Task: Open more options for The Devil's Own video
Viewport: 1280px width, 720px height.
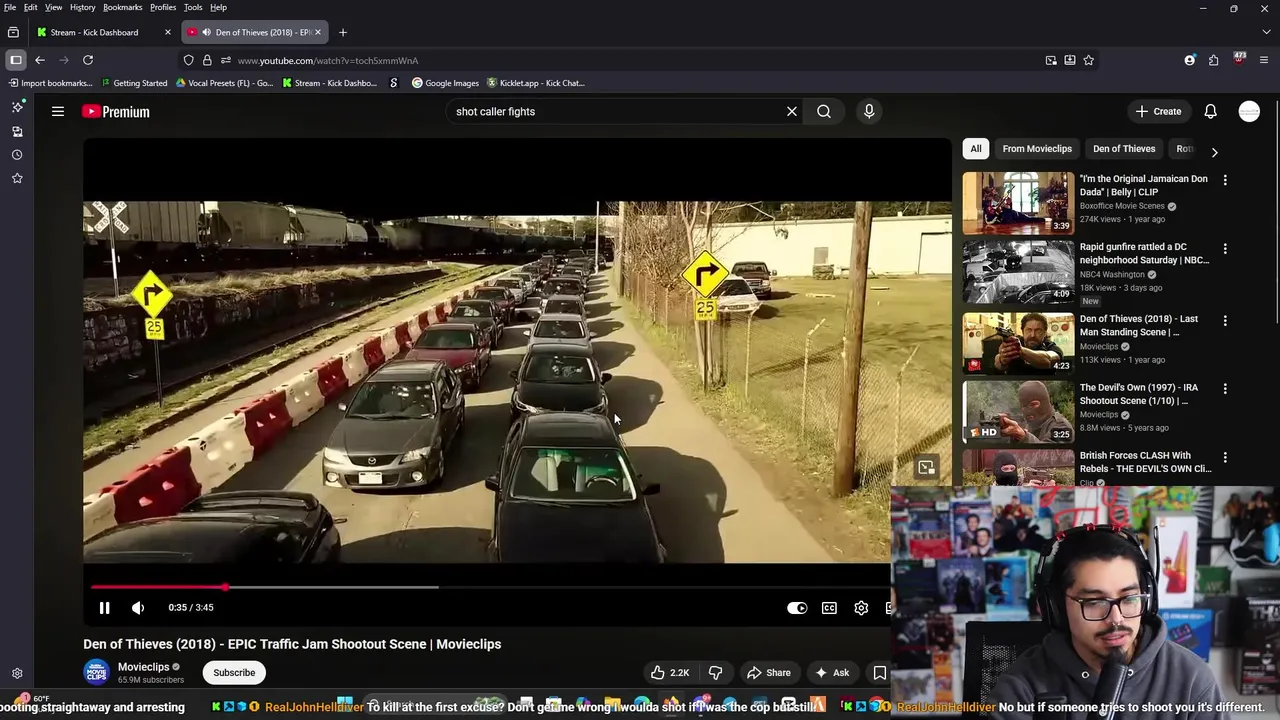Action: click(1225, 388)
